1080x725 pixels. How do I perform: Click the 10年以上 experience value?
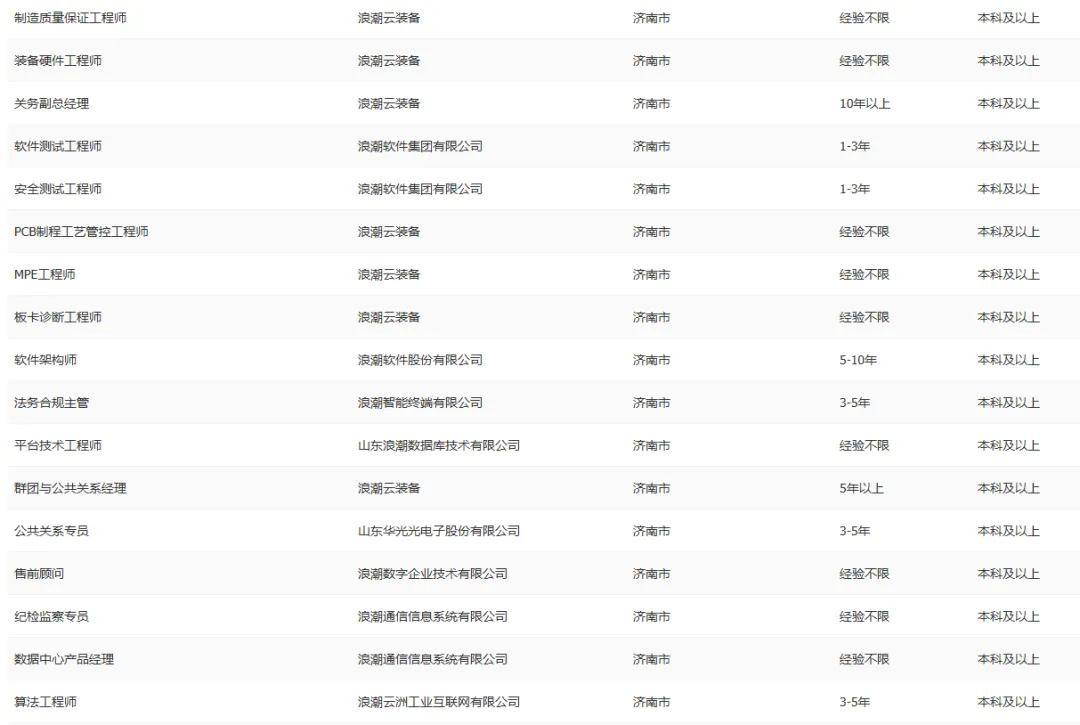point(864,103)
